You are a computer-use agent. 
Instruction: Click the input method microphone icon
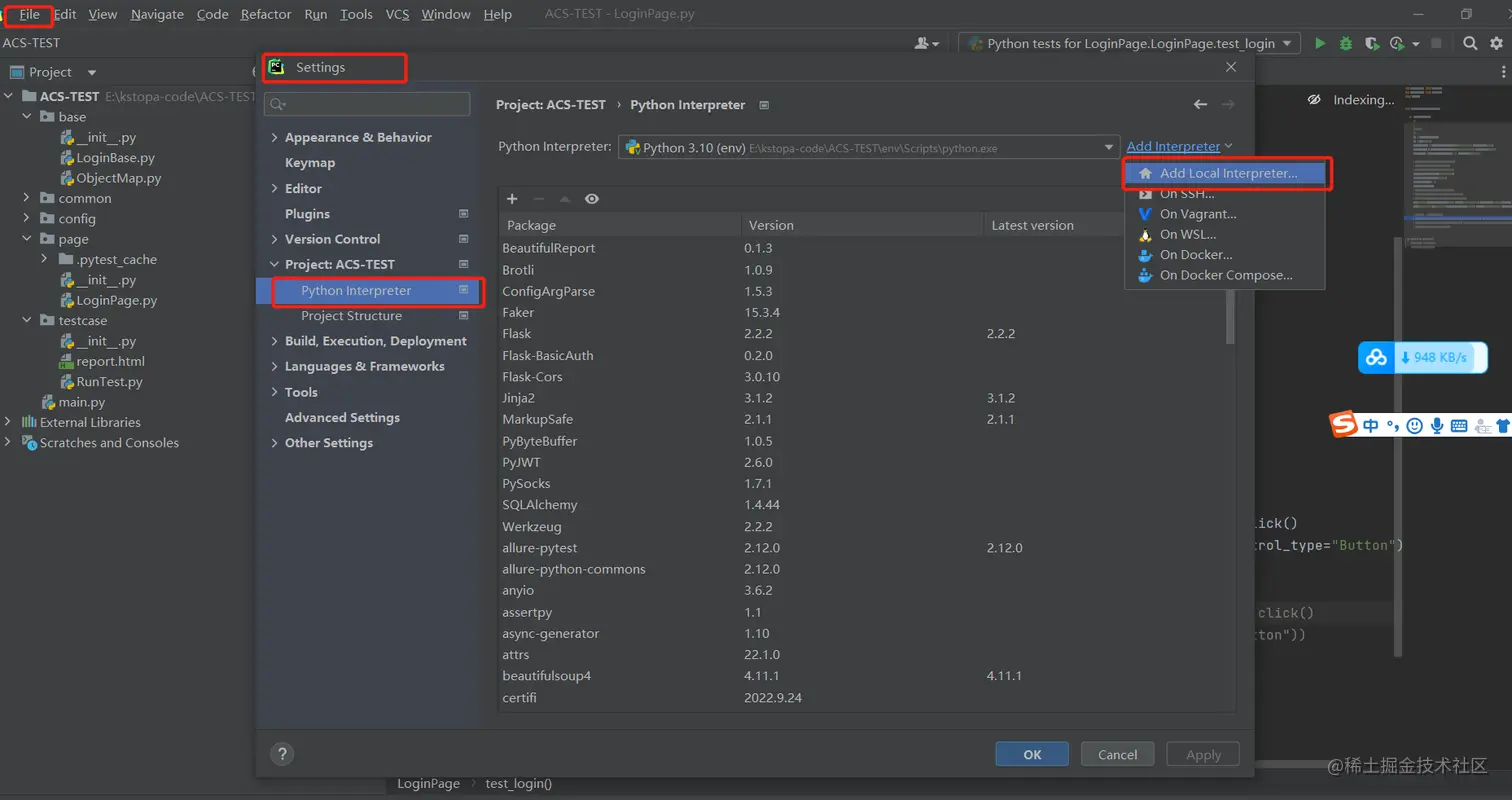1437,425
